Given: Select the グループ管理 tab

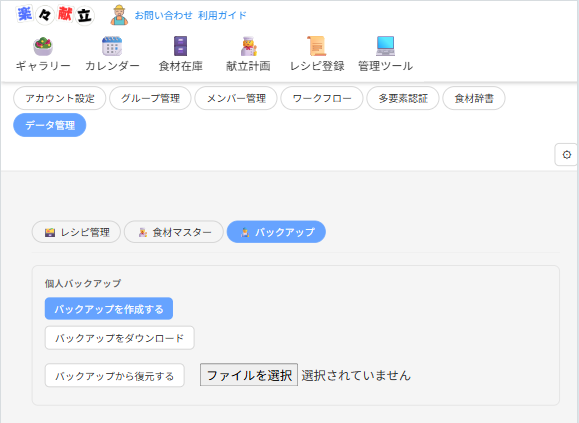Looking at the screenshot, I should click(150, 98).
